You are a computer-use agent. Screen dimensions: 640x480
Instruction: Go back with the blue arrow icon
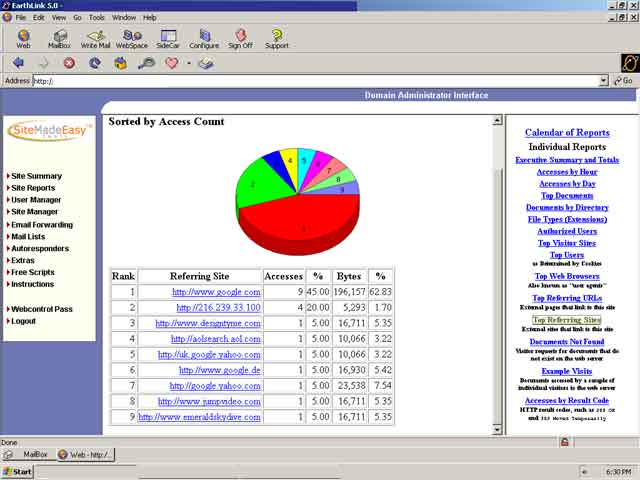[x=18, y=62]
